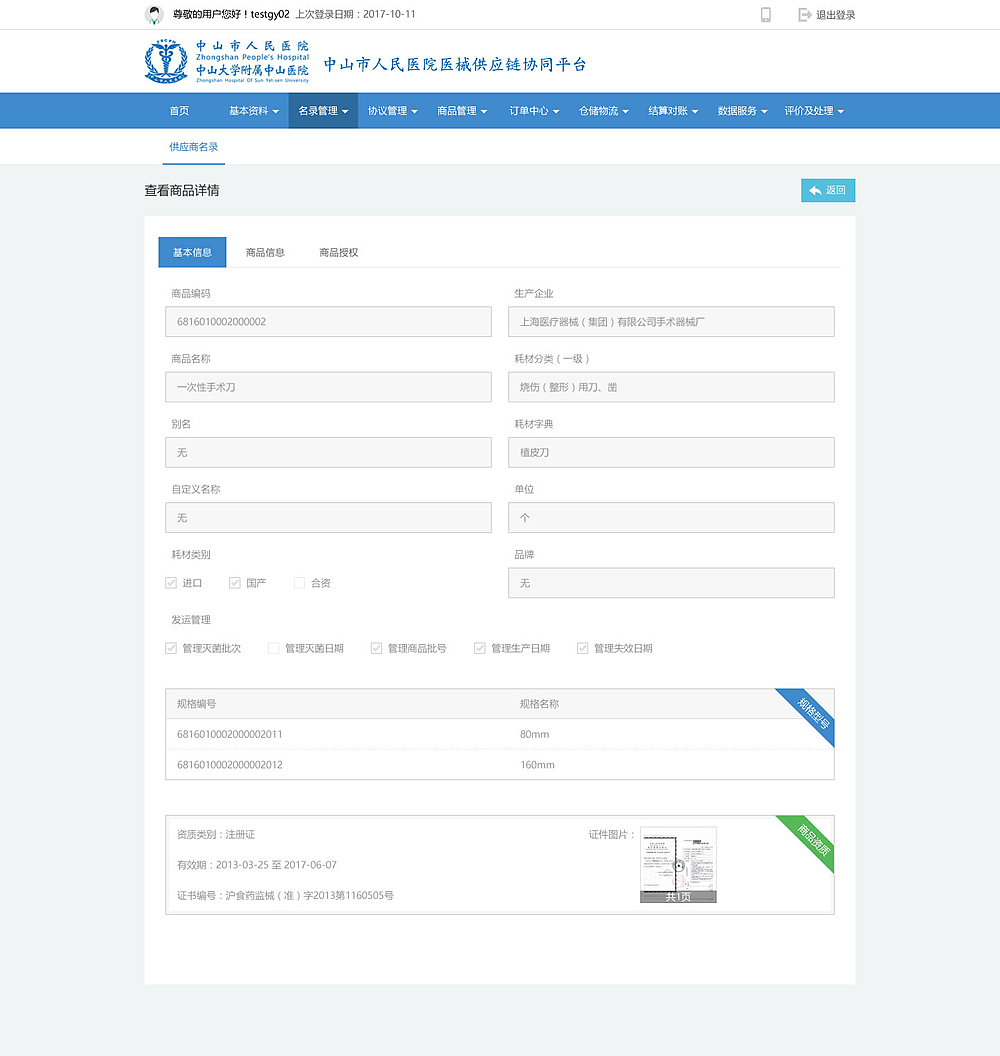Click the magnifier icon on certificate image

click(x=678, y=864)
